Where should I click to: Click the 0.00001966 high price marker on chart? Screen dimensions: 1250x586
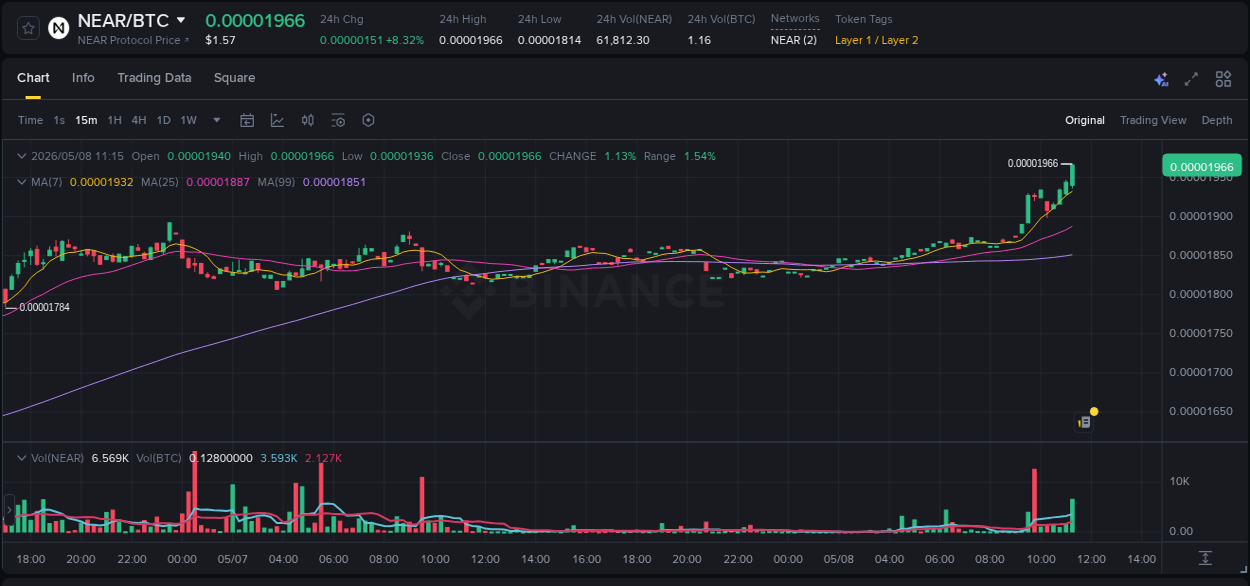pos(1033,163)
